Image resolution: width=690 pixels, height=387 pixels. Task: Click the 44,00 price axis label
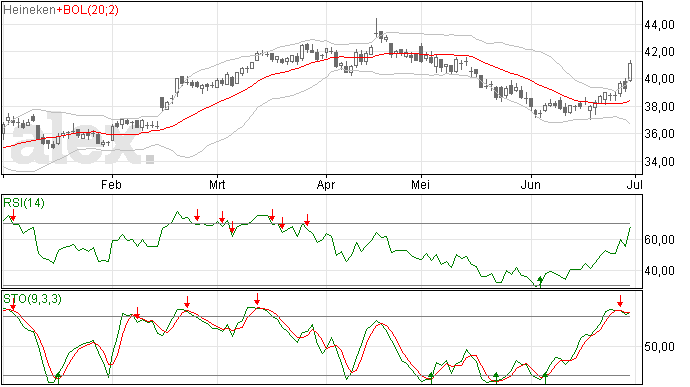[660, 25]
